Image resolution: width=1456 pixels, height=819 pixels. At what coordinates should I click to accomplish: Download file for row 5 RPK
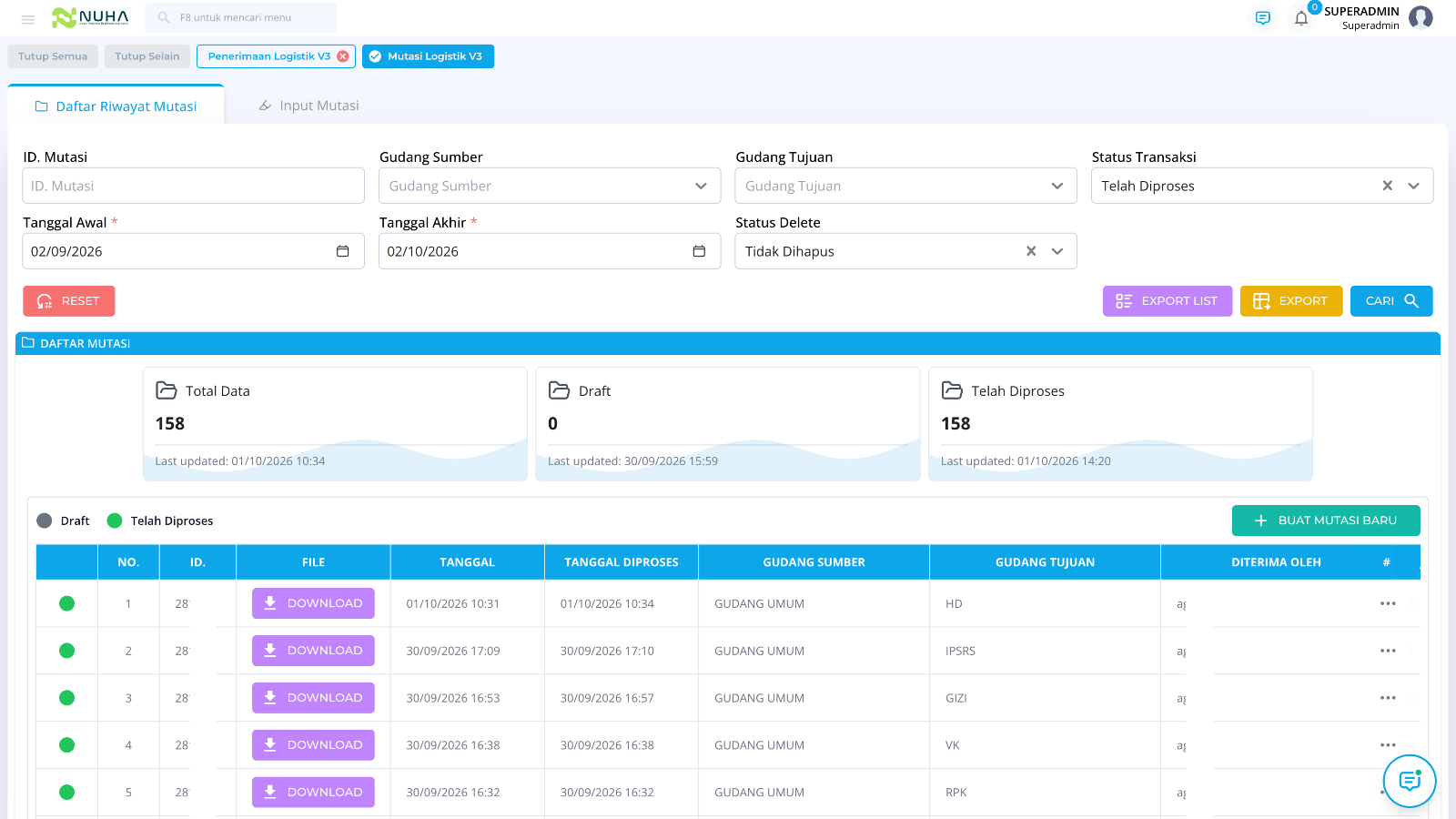click(313, 793)
